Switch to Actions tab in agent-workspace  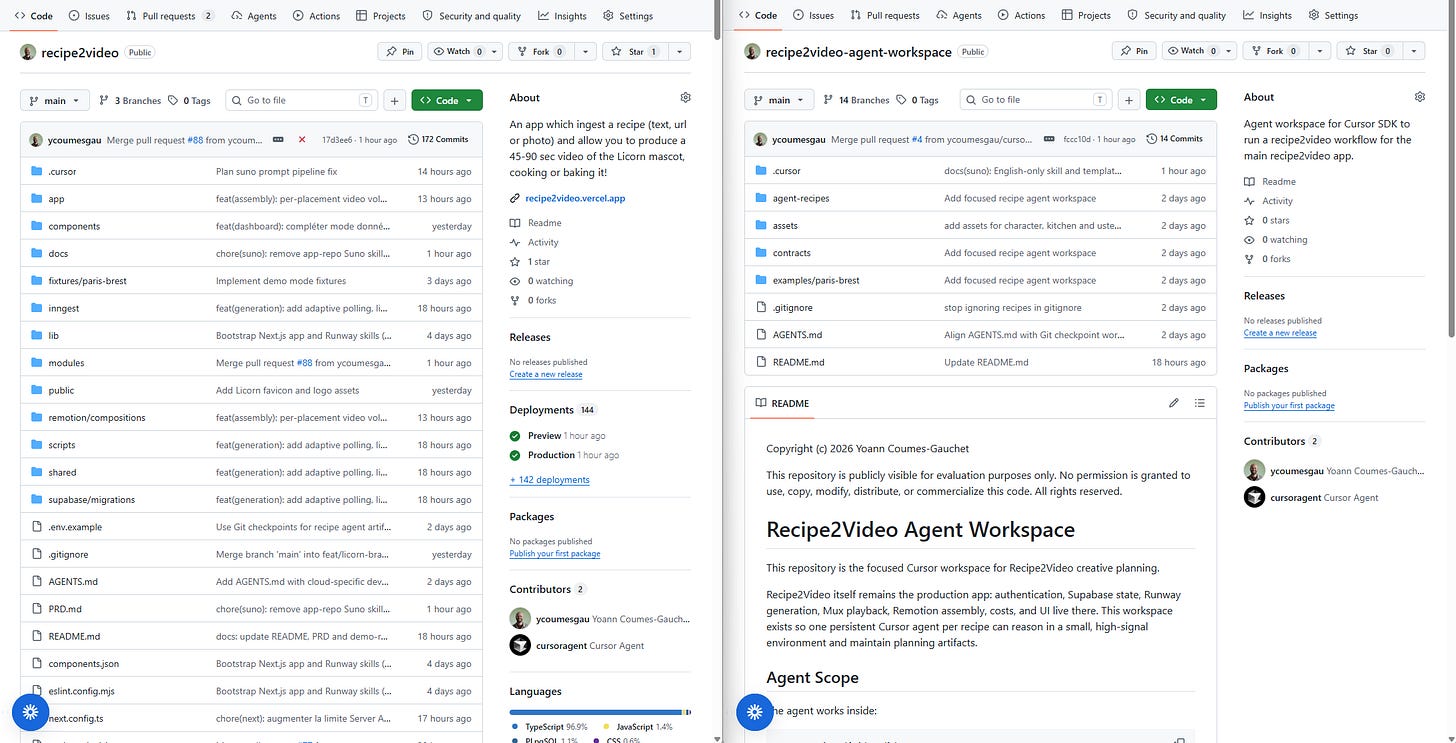[1021, 16]
